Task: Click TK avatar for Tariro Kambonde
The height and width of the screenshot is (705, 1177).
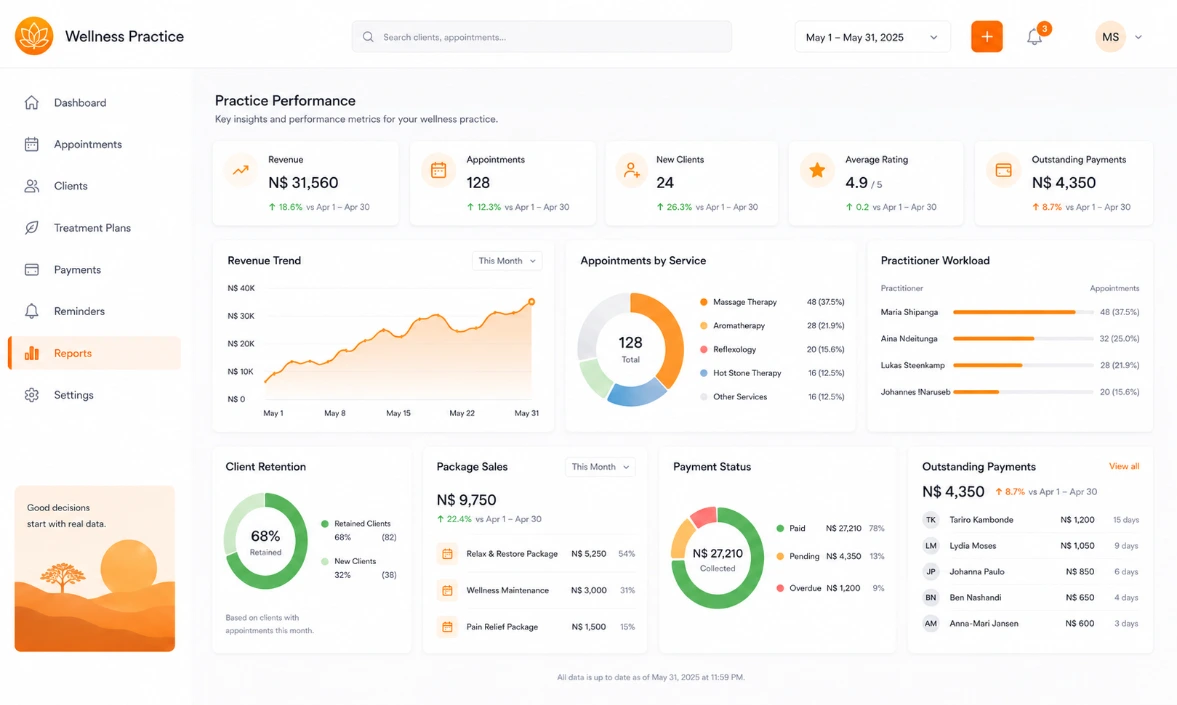Action: click(x=931, y=520)
